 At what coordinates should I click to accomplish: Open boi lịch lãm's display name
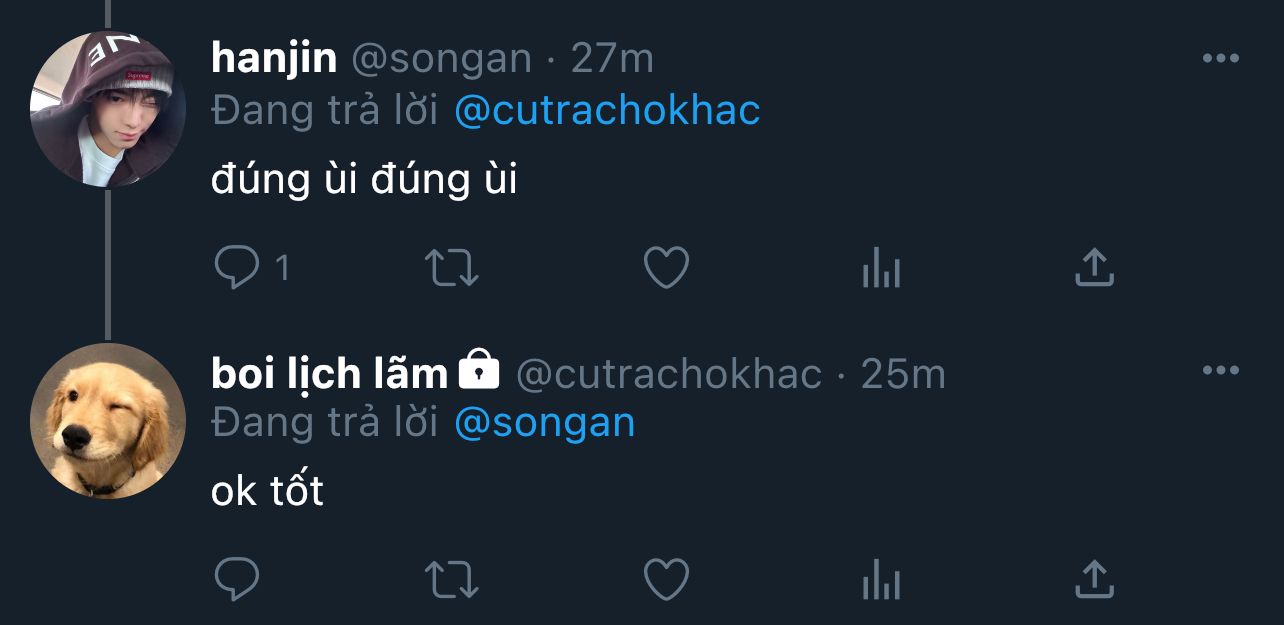(329, 374)
